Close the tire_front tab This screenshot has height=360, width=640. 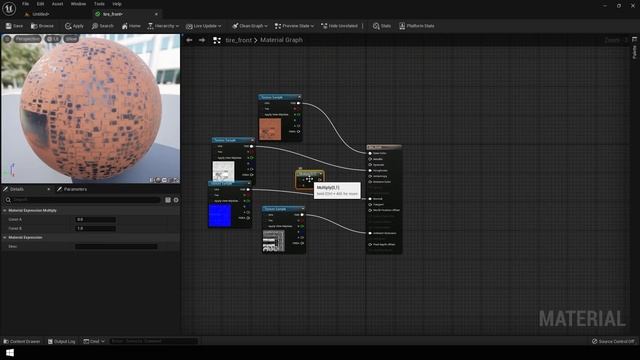tap(156, 14)
